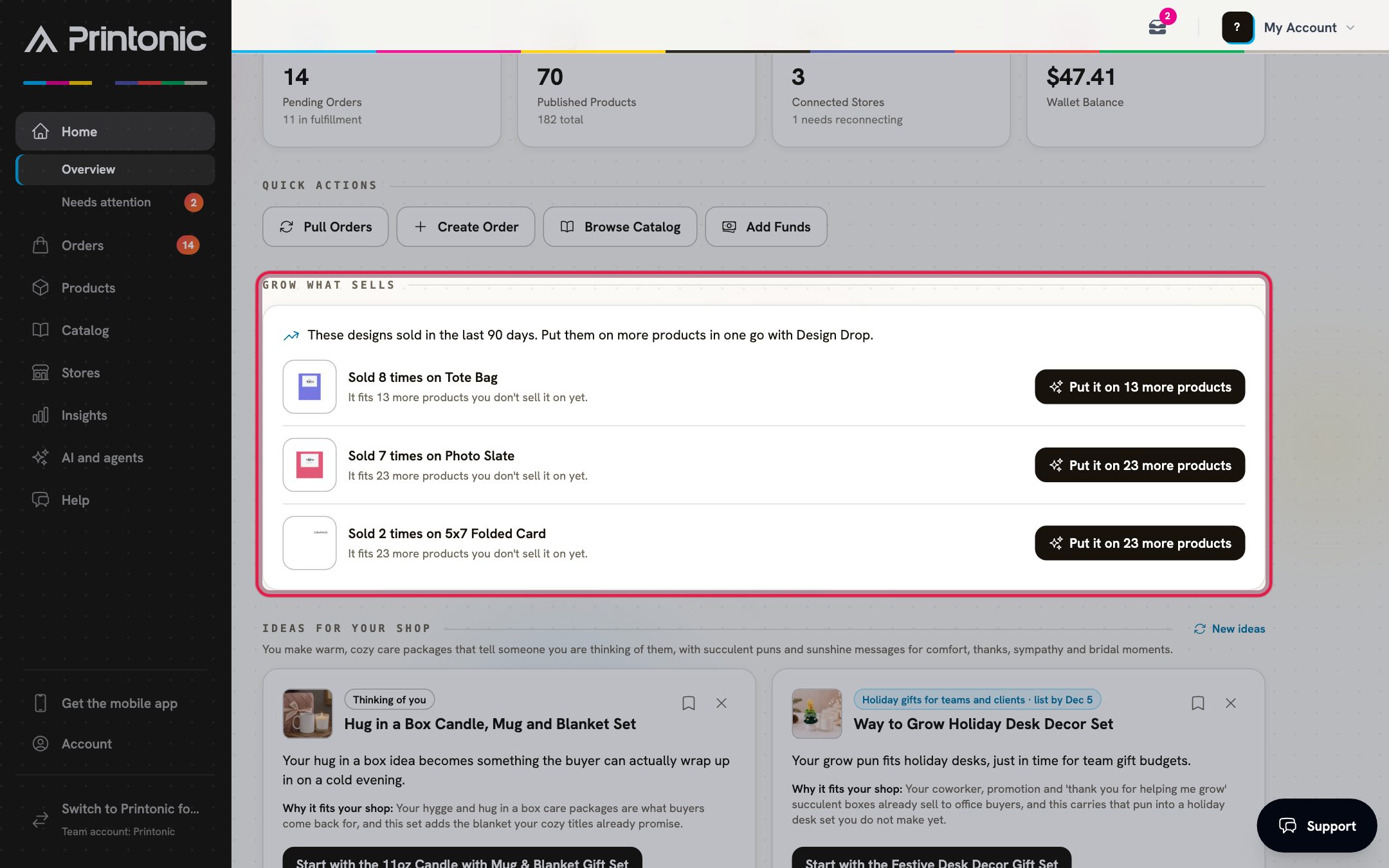
Task: Open the Photo Slate design thumbnail
Action: point(309,465)
